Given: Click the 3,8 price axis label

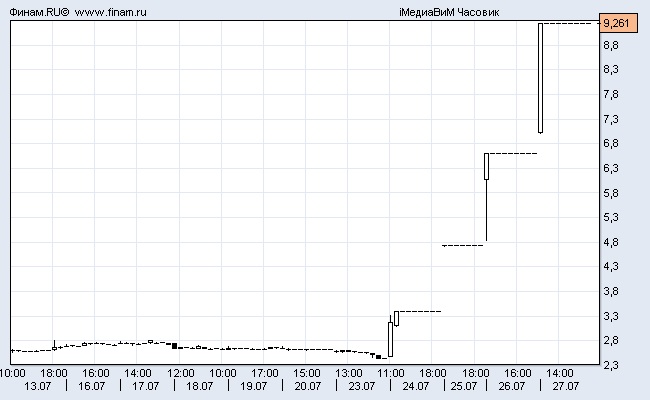Looking at the screenshot, I should (x=611, y=291).
